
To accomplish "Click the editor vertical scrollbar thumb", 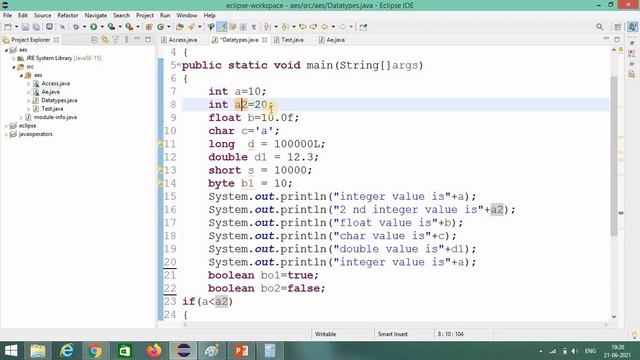I will (x=614, y=155).
